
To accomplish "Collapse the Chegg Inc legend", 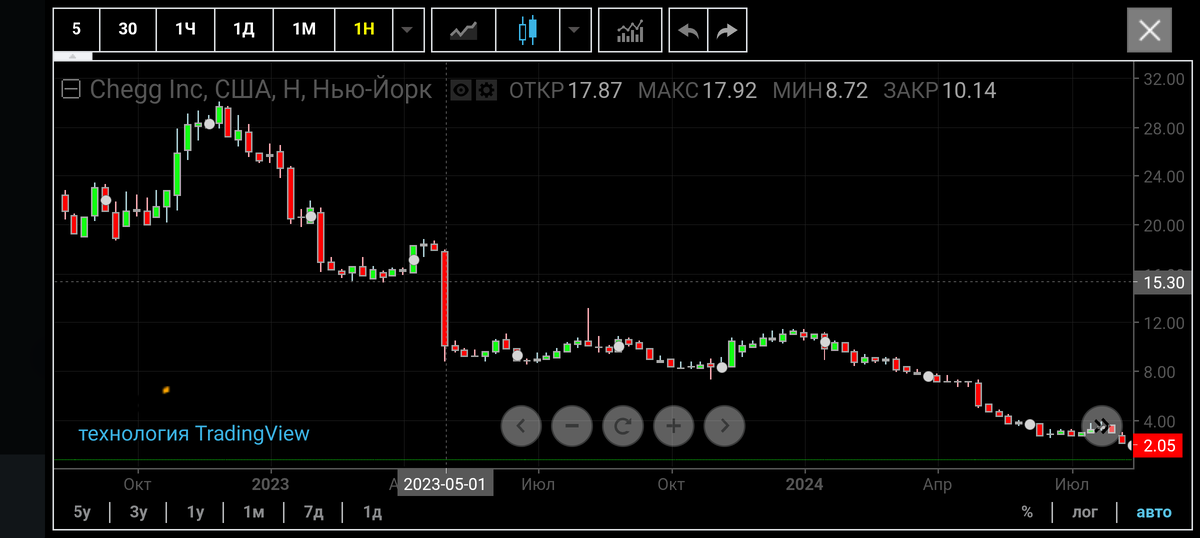I will pos(71,90).
